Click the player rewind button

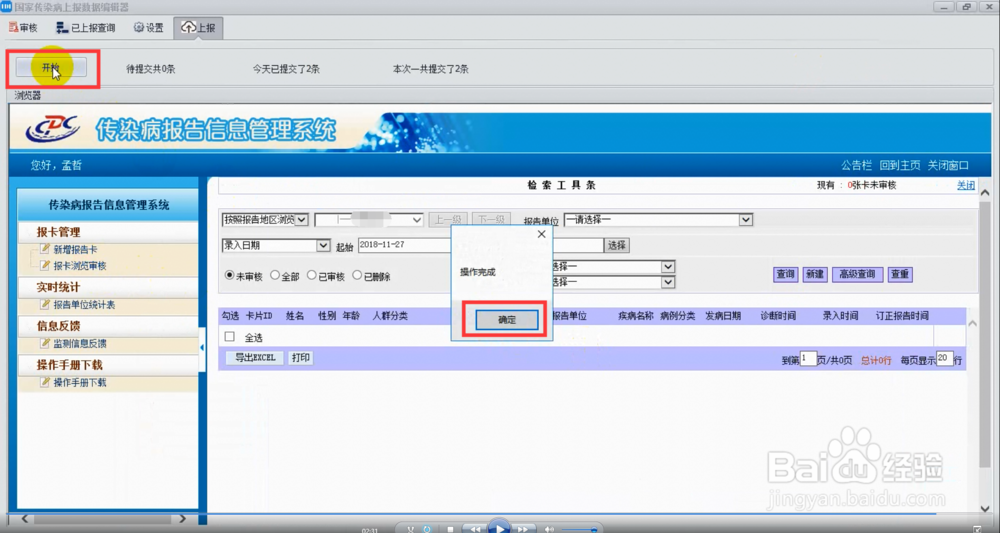click(x=475, y=529)
